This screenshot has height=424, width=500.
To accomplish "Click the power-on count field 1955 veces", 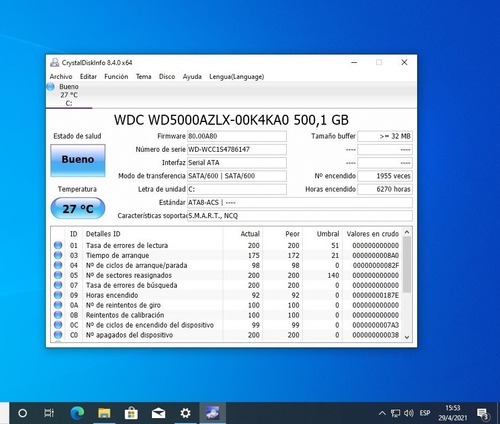I will tap(385, 176).
